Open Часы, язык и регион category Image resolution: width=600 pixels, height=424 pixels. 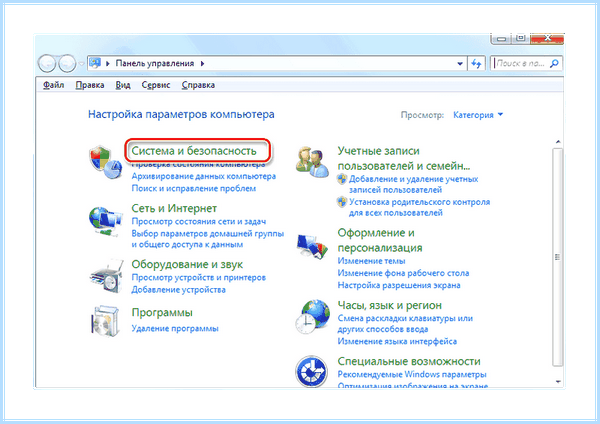click(x=390, y=305)
